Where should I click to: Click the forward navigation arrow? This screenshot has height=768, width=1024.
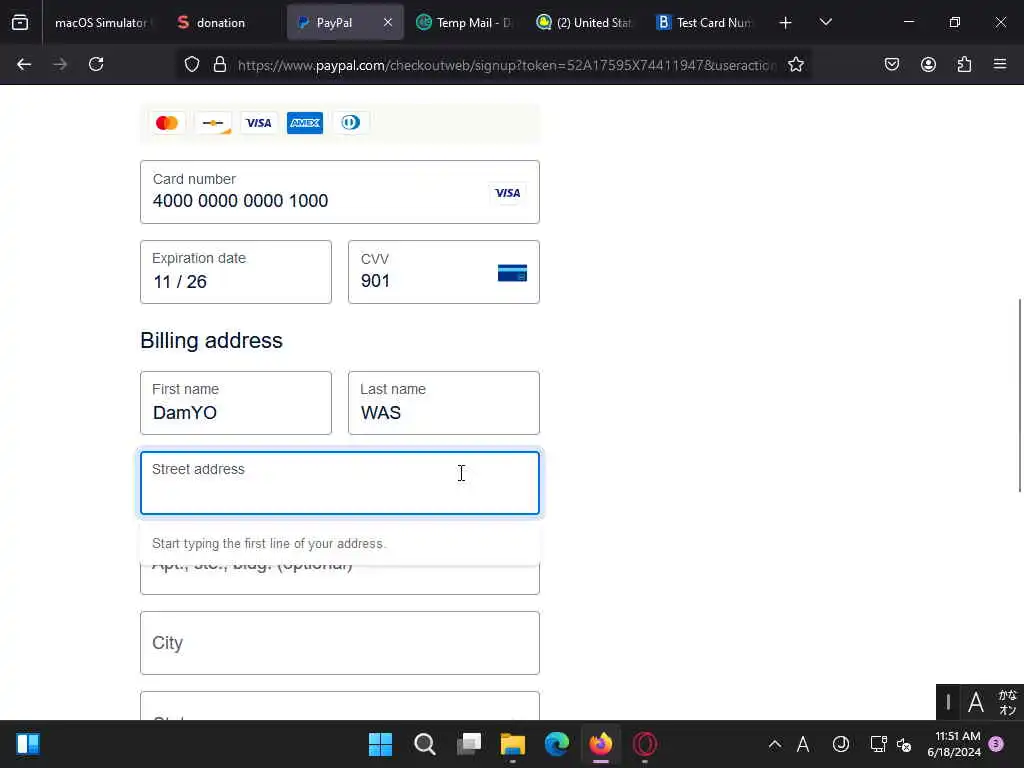tap(60, 64)
